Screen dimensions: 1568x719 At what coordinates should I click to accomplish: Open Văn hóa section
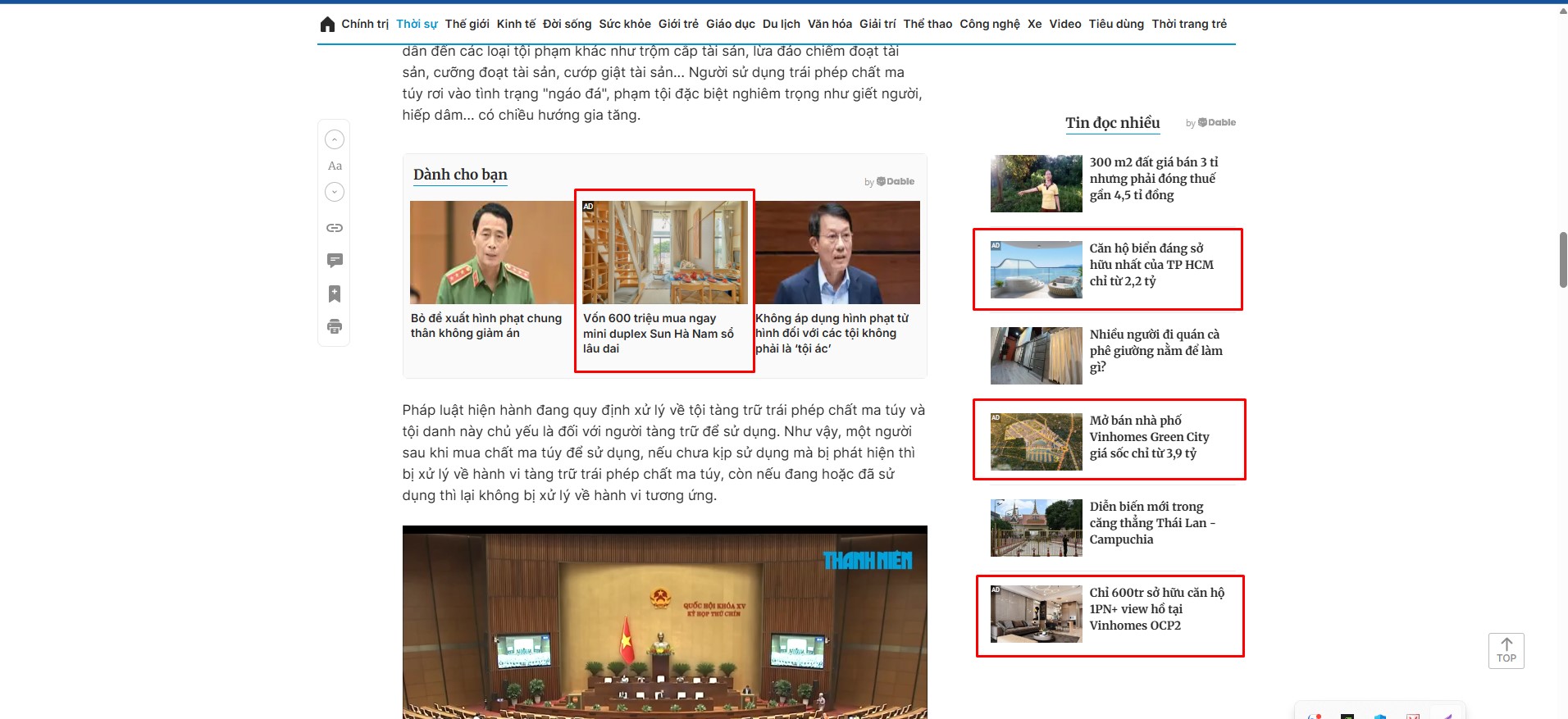point(830,24)
